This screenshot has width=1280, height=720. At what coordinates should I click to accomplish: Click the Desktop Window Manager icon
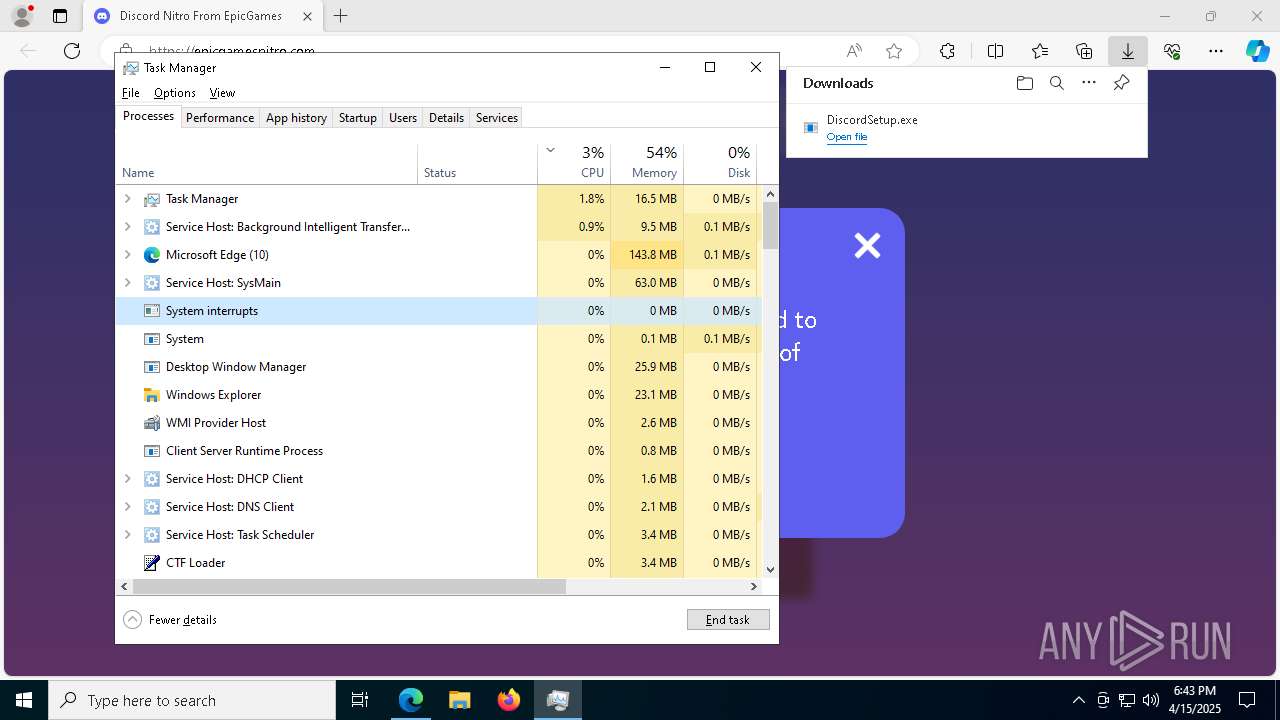(x=152, y=367)
